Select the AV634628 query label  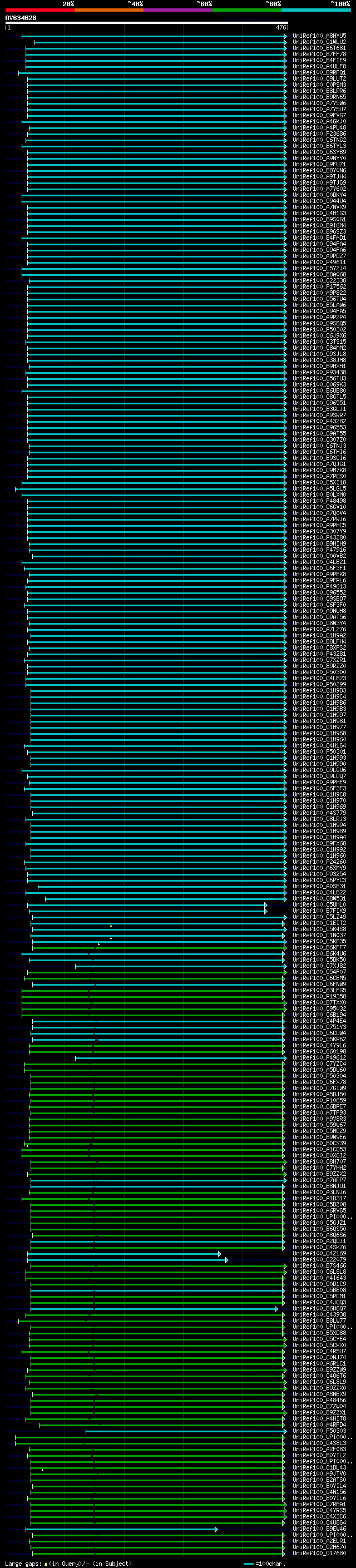coord(21,18)
